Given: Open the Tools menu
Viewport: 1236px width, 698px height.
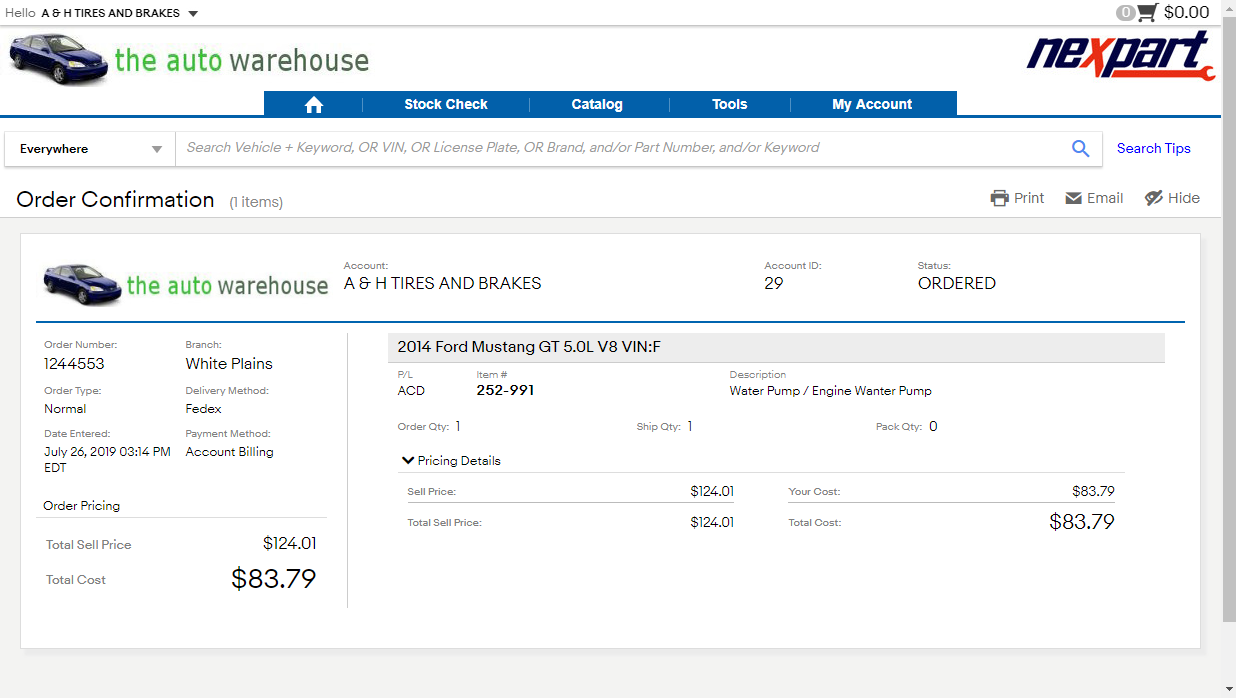Looking at the screenshot, I should (730, 104).
